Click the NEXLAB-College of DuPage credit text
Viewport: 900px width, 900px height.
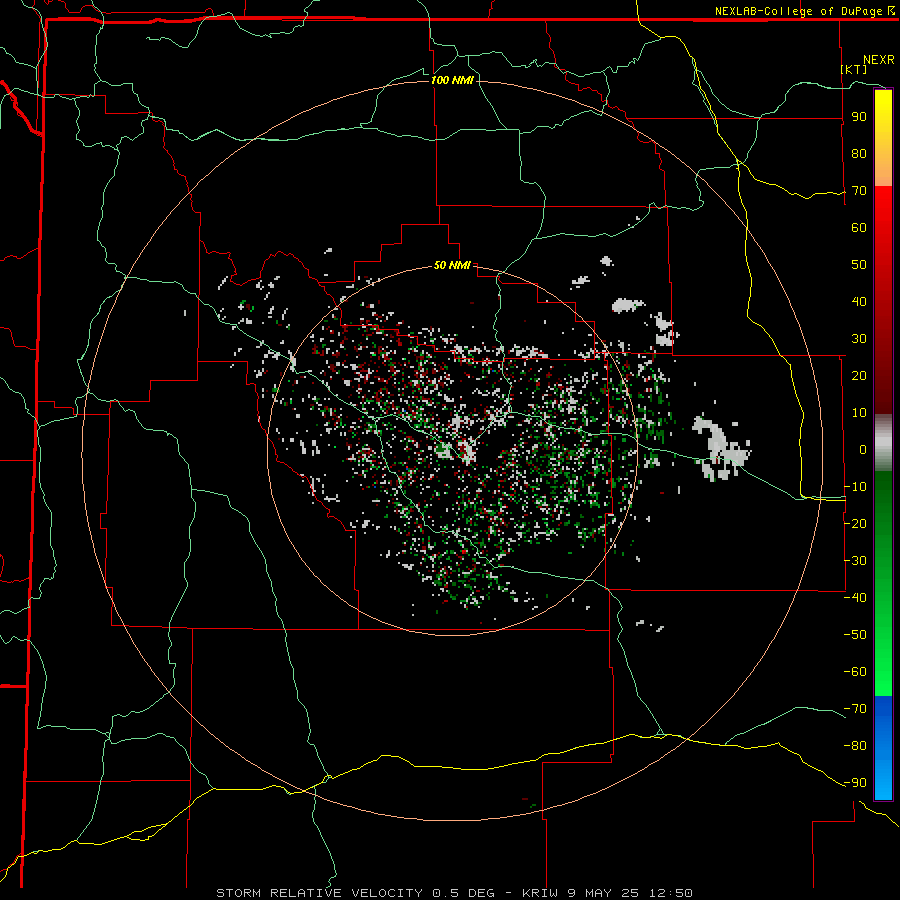tap(804, 11)
